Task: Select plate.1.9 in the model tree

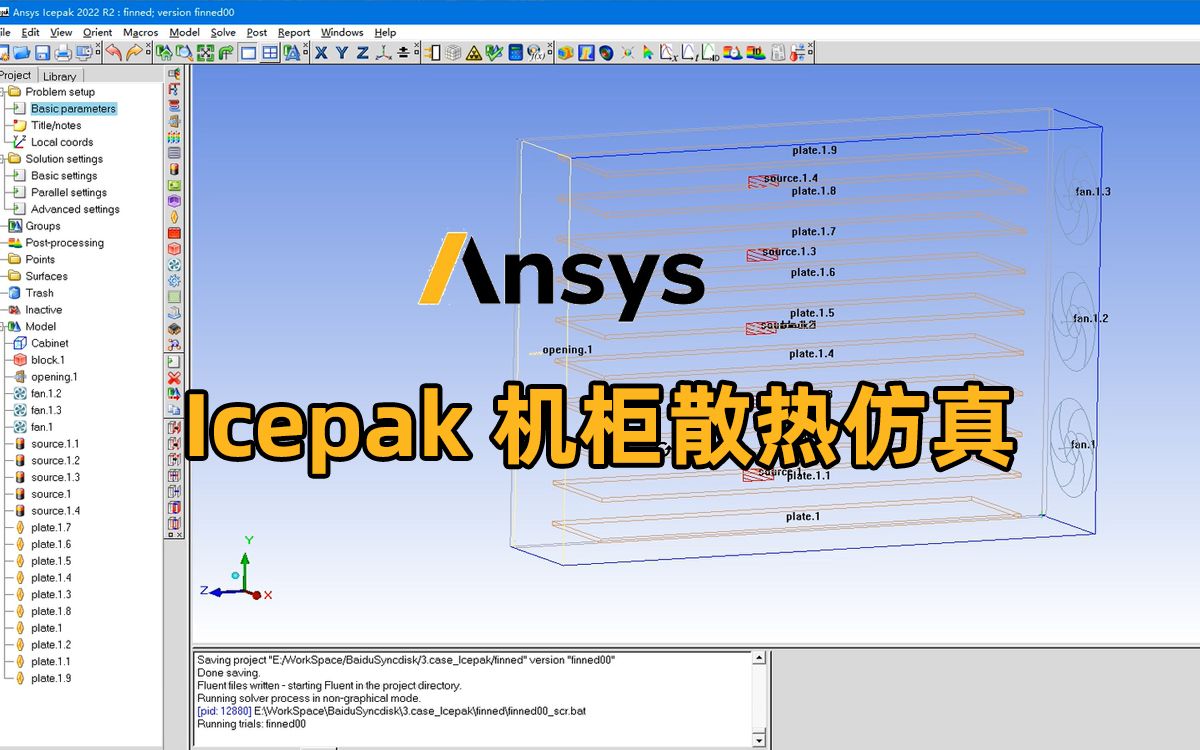Action: [x=52, y=677]
